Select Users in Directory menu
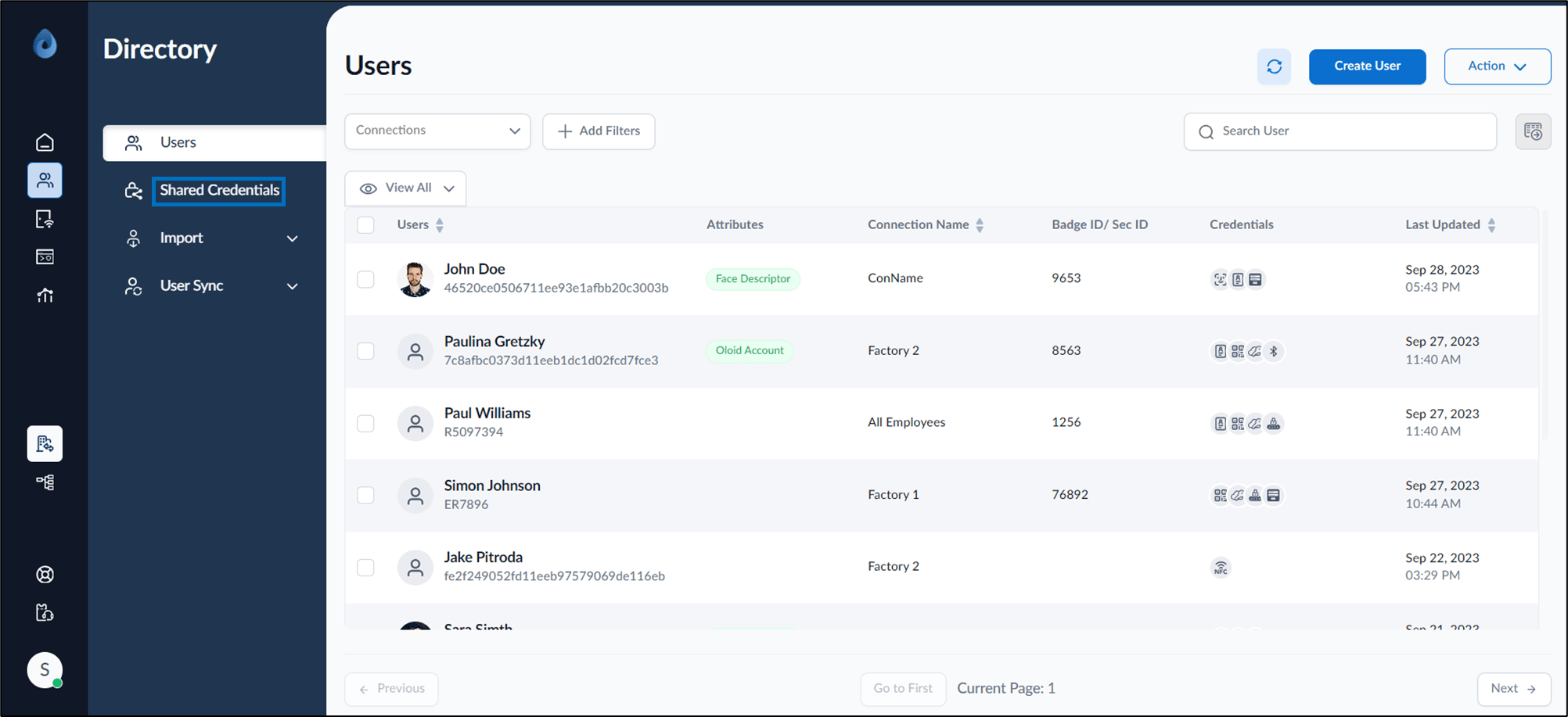 pyautogui.click(x=214, y=143)
